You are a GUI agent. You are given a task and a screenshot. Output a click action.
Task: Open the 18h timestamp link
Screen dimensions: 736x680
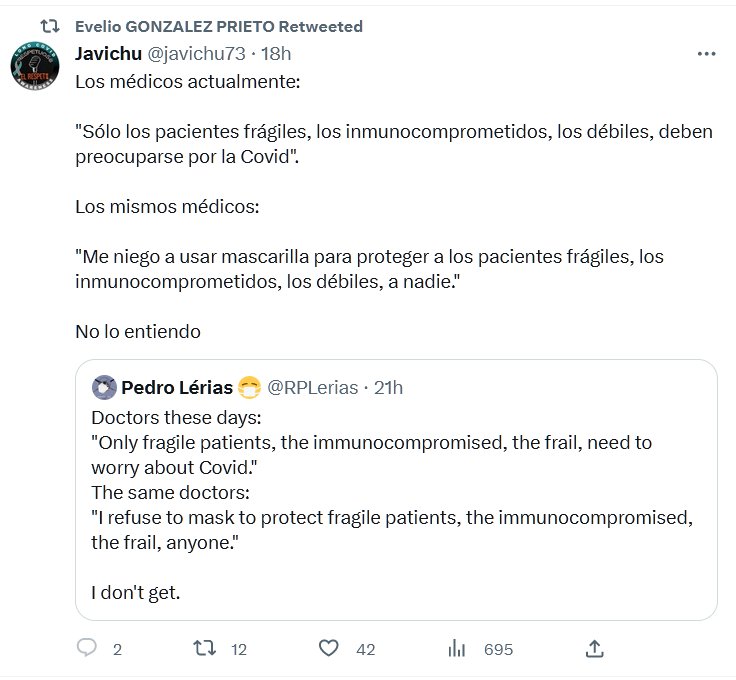tap(275, 53)
